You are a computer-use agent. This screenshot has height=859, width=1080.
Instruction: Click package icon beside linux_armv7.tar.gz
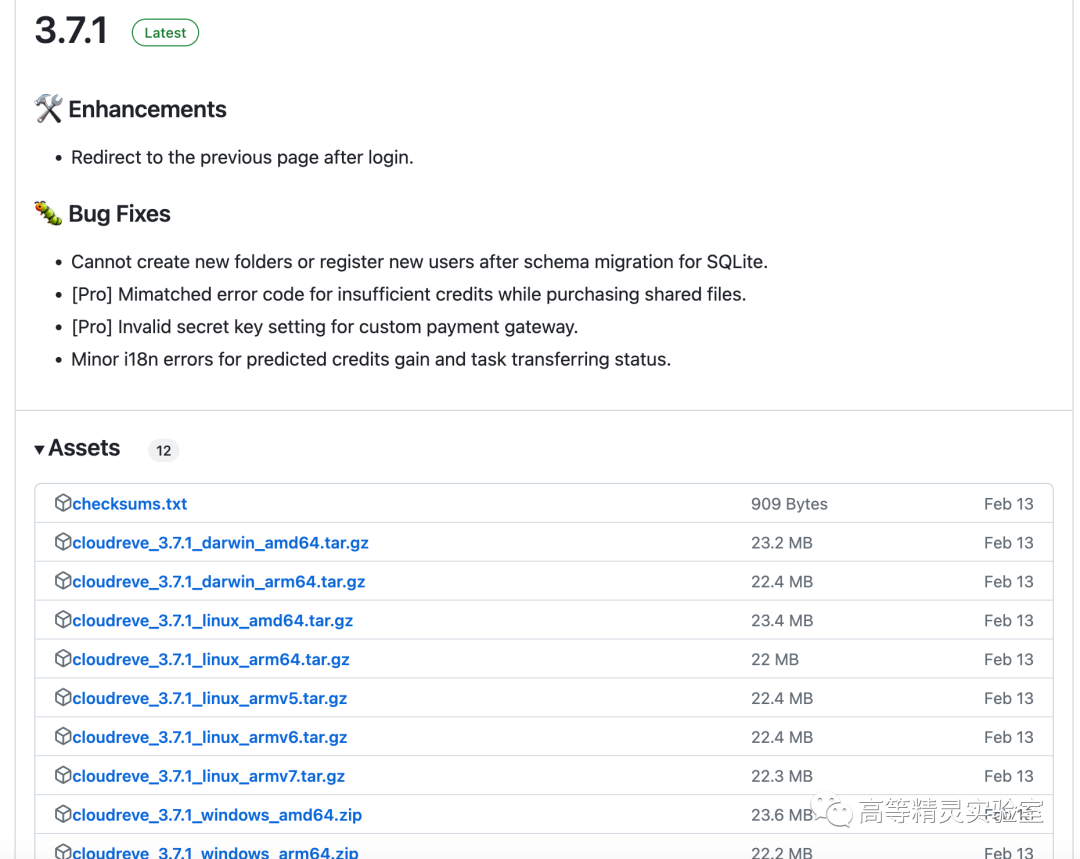[x=63, y=775]
